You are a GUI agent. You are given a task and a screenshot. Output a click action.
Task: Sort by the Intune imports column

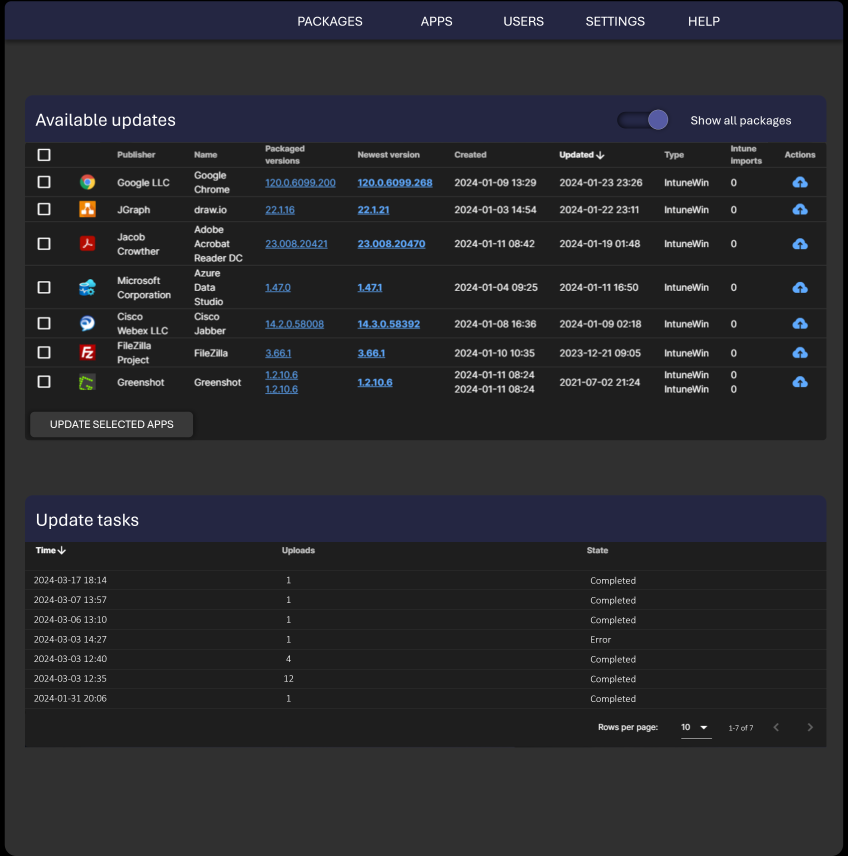tap(746, 155)
